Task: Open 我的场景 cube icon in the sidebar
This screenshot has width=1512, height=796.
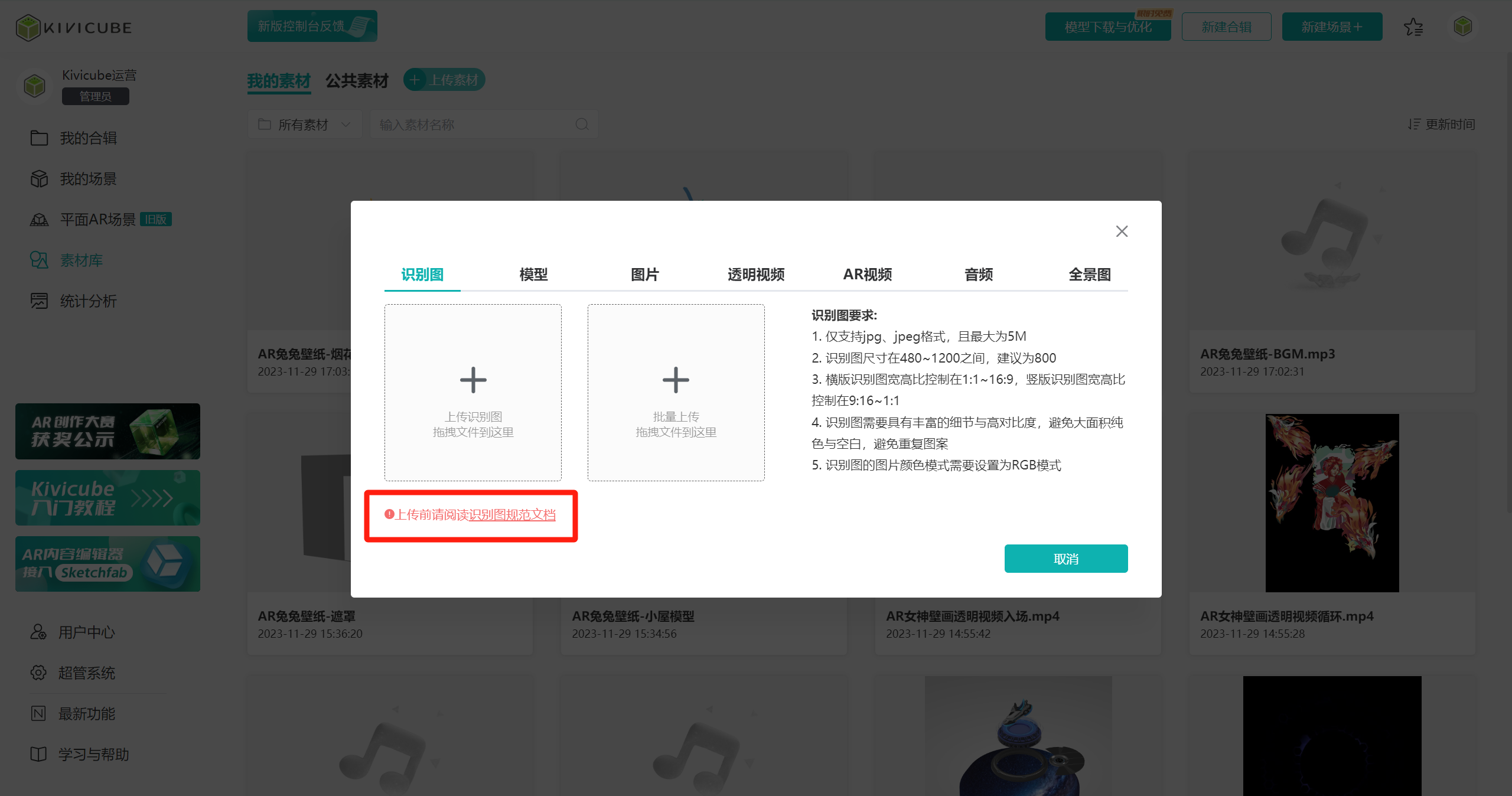Action: pyautogui.click(x=39, y=179)
